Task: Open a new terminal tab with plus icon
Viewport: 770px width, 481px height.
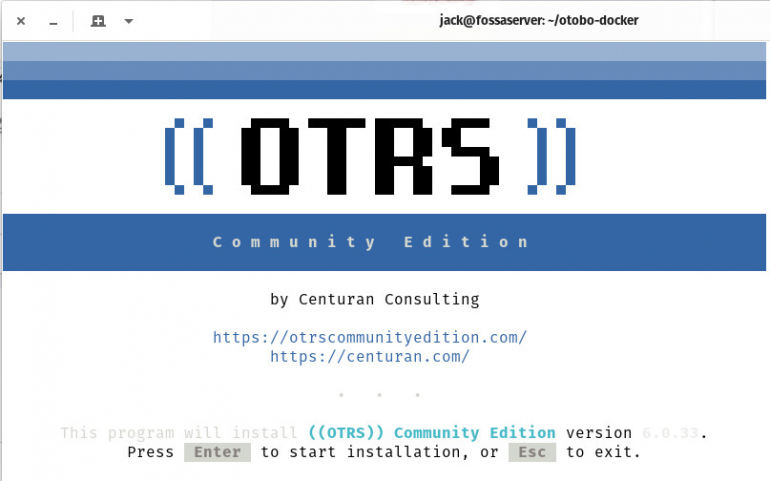Action: pyautogui.click(x=98, y=21)
